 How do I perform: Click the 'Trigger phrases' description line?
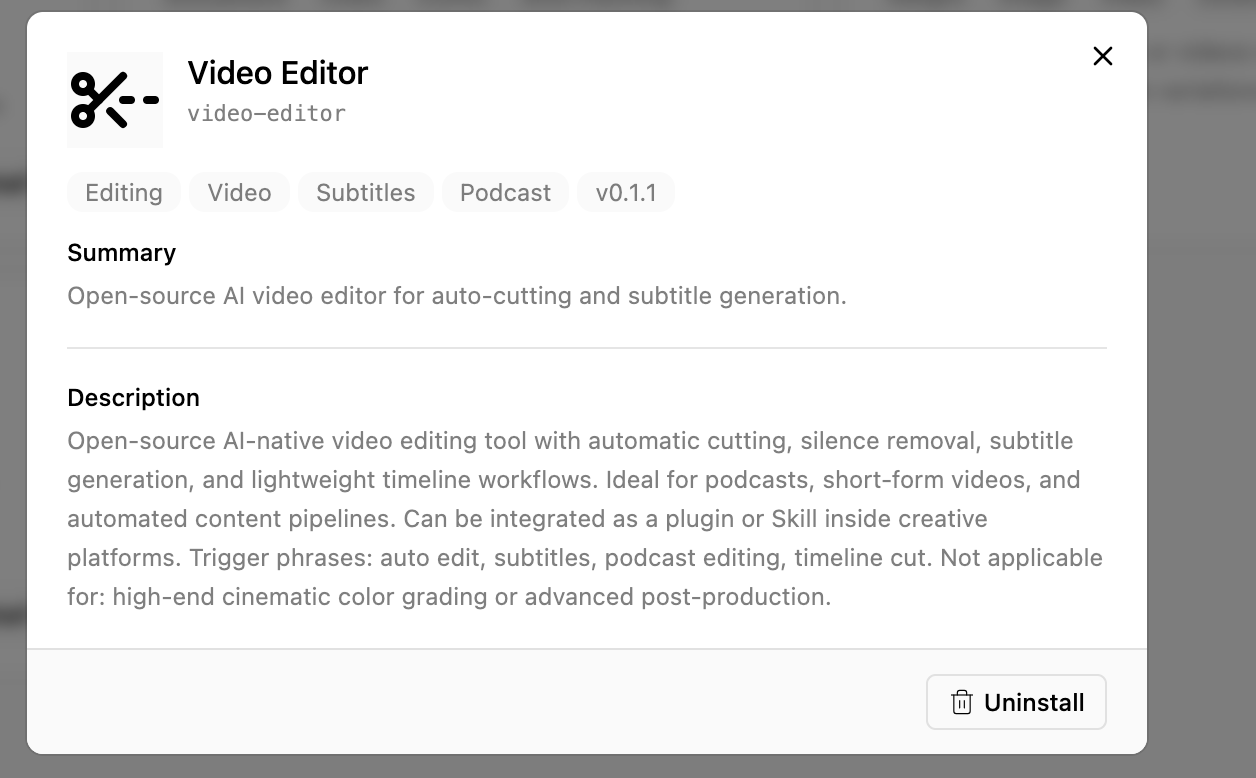coord(585,557)
